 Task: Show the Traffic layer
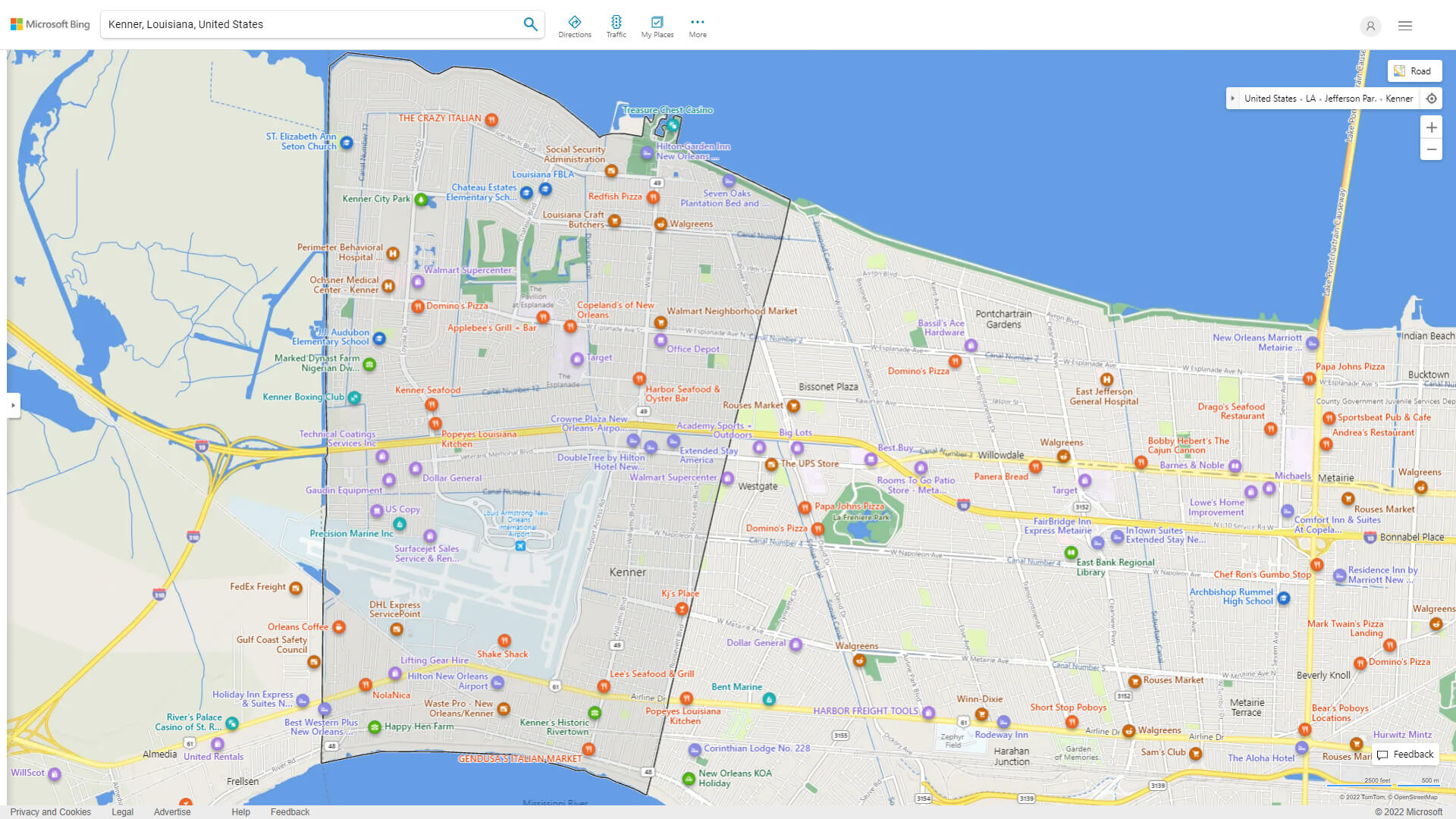(x=616, y=27)
